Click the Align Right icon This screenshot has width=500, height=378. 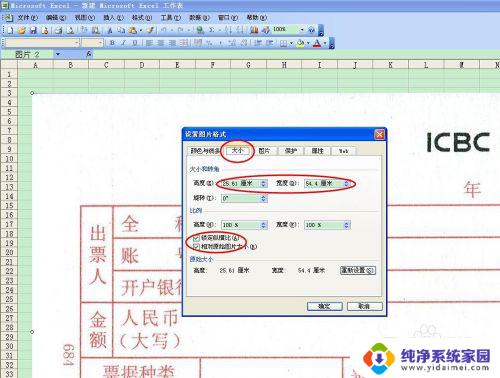(x=172, y=43)
